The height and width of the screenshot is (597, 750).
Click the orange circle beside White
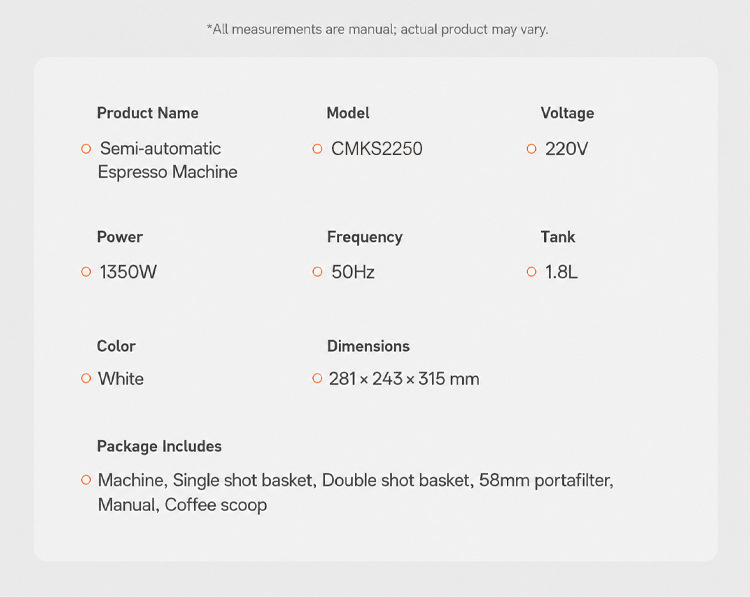point(86,378)
